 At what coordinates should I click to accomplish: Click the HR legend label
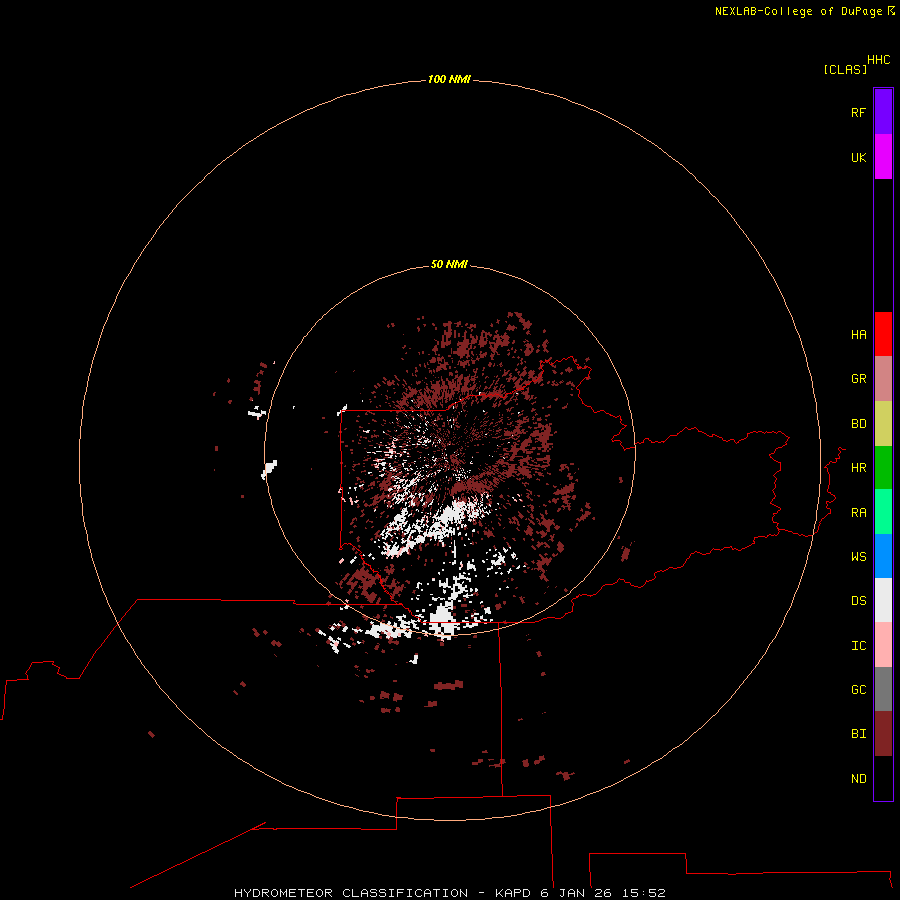(858, 468)
